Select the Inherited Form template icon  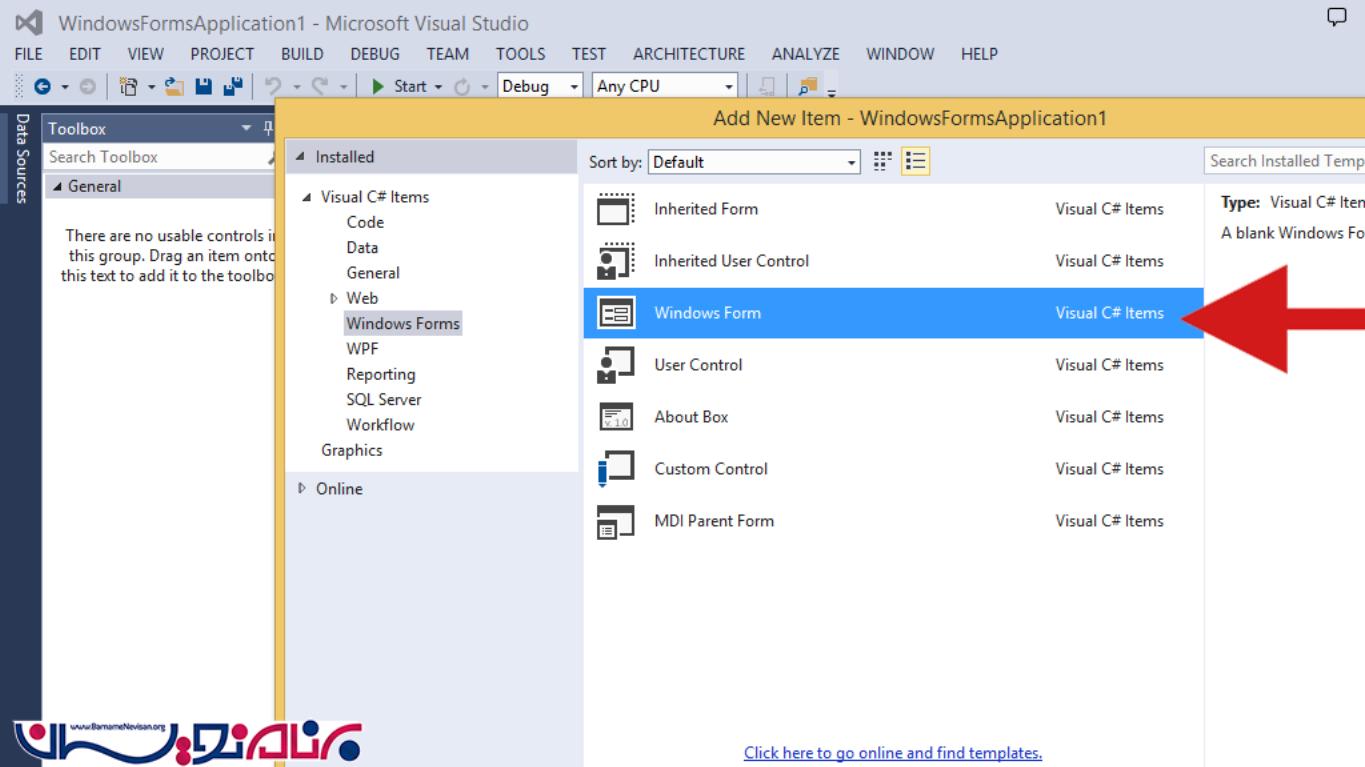tap(615, 209)
